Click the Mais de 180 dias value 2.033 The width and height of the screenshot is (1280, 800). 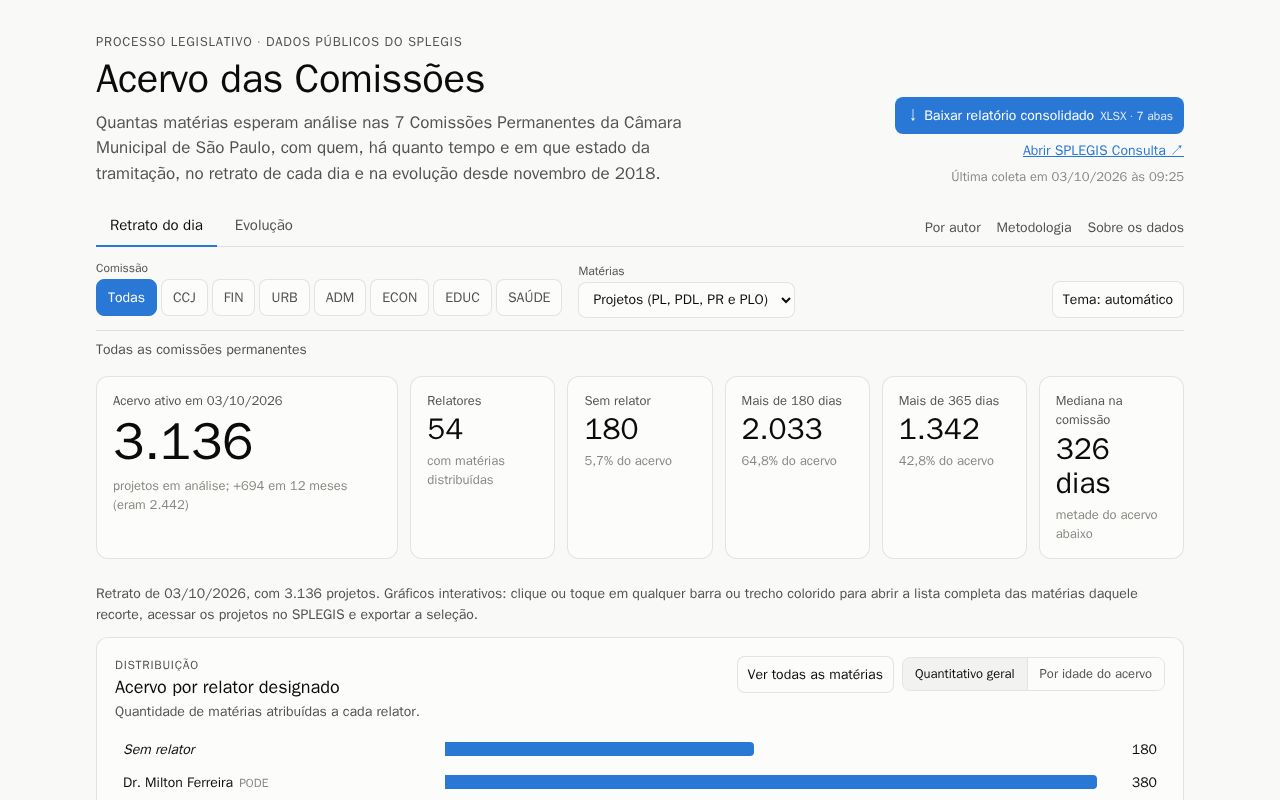point(782,429)
